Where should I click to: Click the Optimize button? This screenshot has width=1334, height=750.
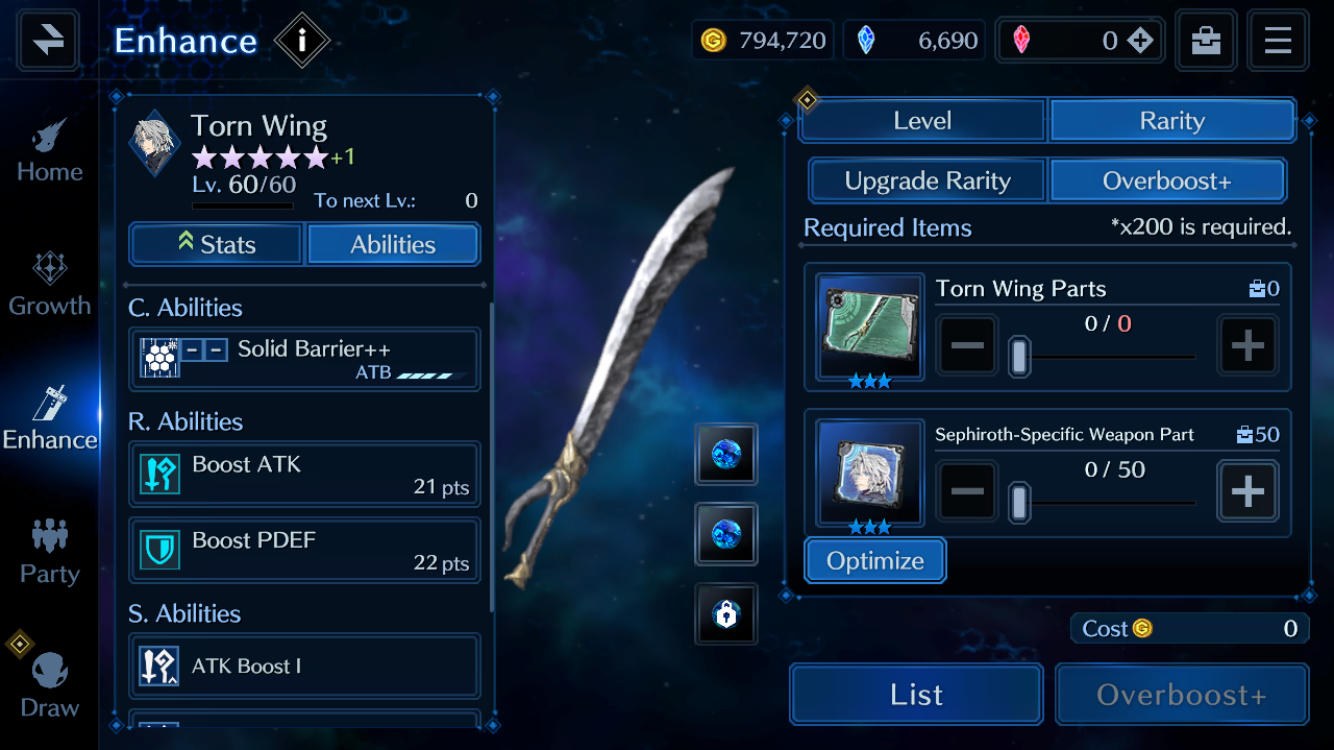875,561
